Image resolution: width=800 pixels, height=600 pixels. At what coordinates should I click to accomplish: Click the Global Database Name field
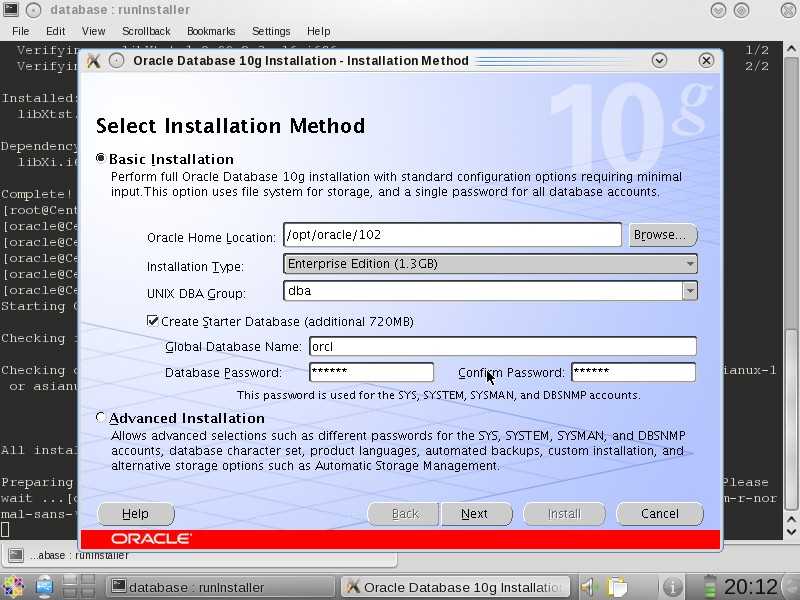click(x=503, y=346)
